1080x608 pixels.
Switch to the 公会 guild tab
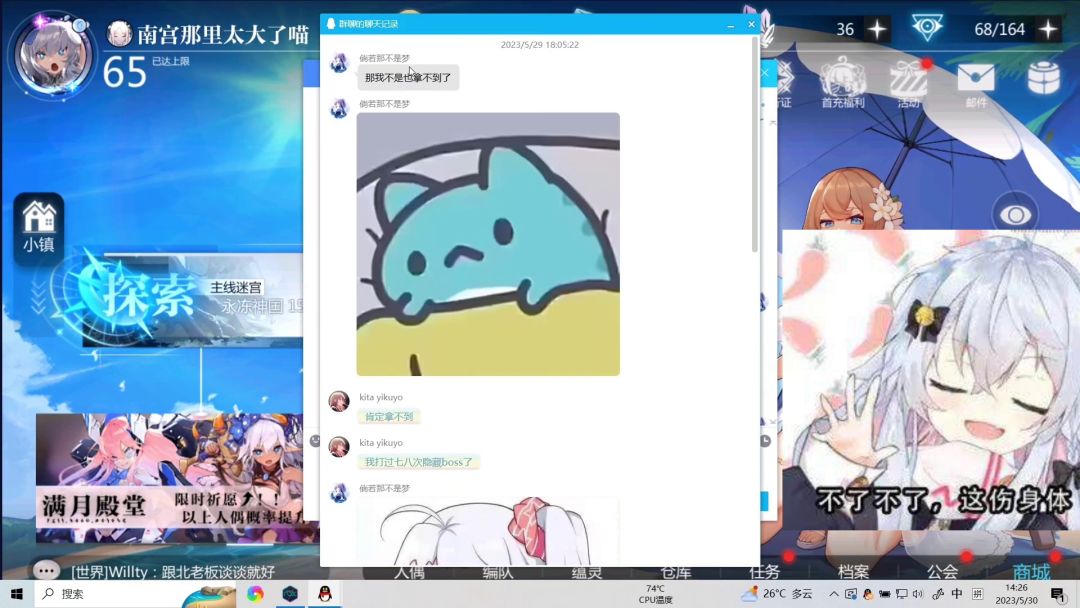pyautogui.click(x=942, y=571)
